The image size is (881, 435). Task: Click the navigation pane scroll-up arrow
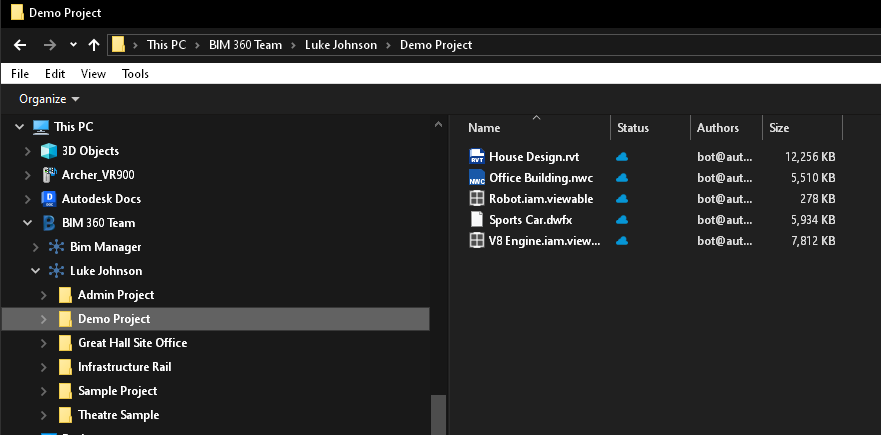click(x=438, y=125)
